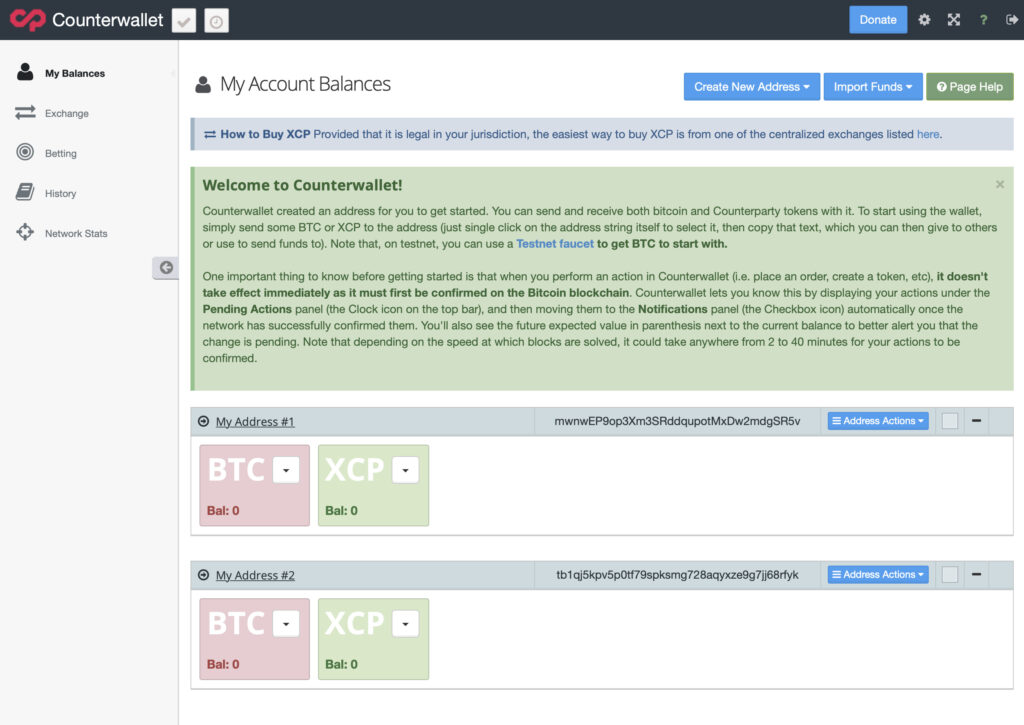The image size is (1024, 725).
Task: Click circle arrow icon beside My Address #2
Action: click(204, 575)
